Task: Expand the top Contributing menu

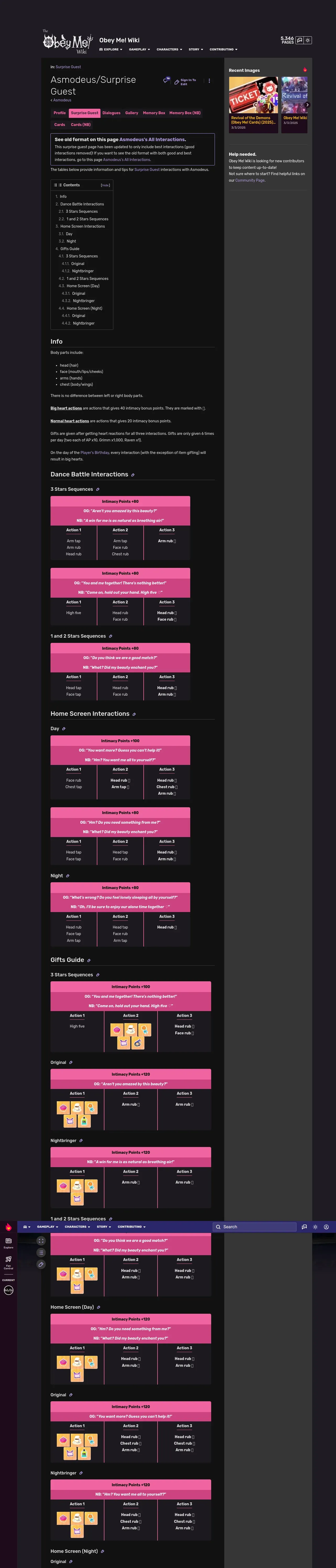Action: tap(223, 49)
